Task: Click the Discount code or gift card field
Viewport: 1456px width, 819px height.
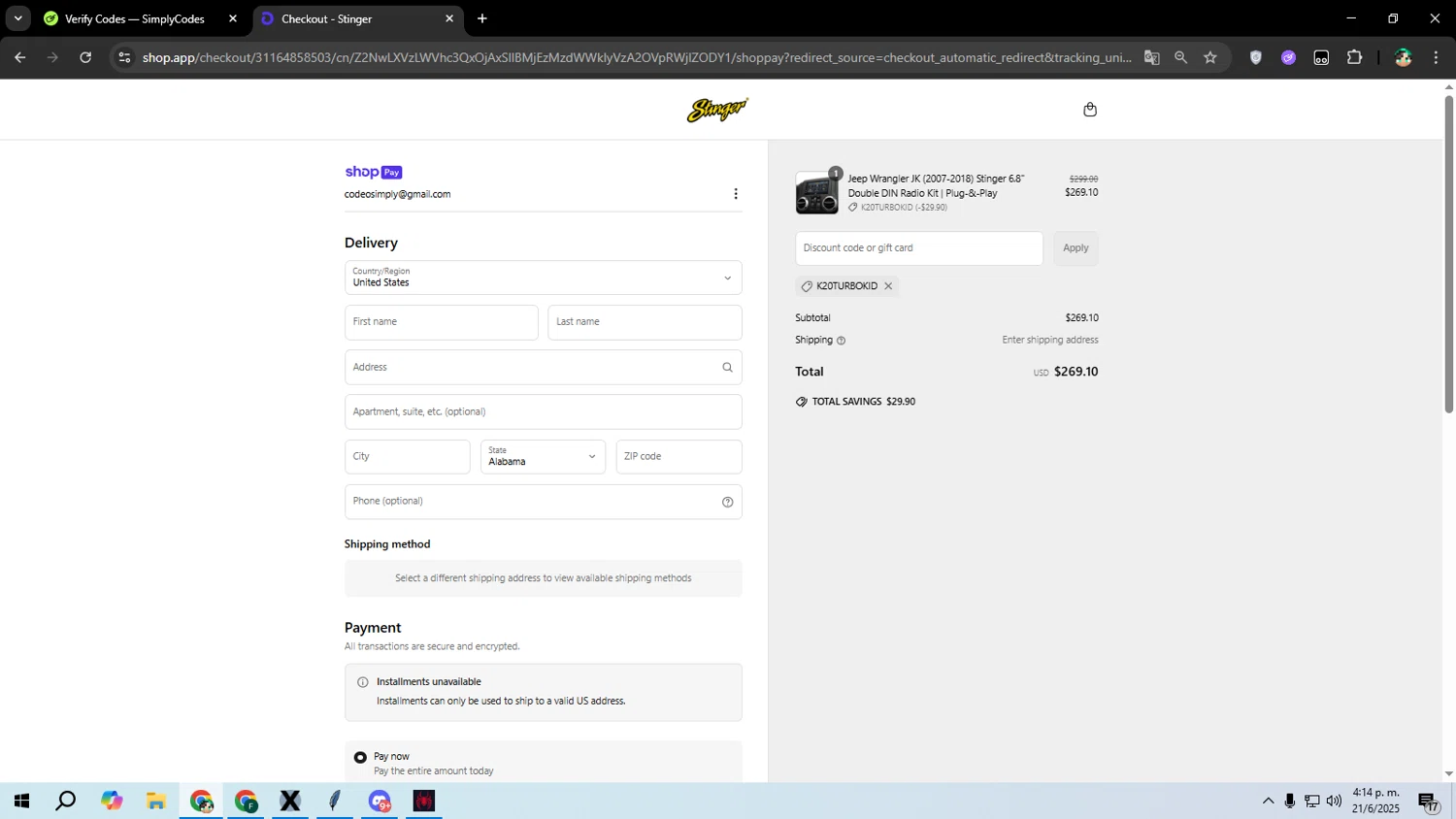Action: 919,248
